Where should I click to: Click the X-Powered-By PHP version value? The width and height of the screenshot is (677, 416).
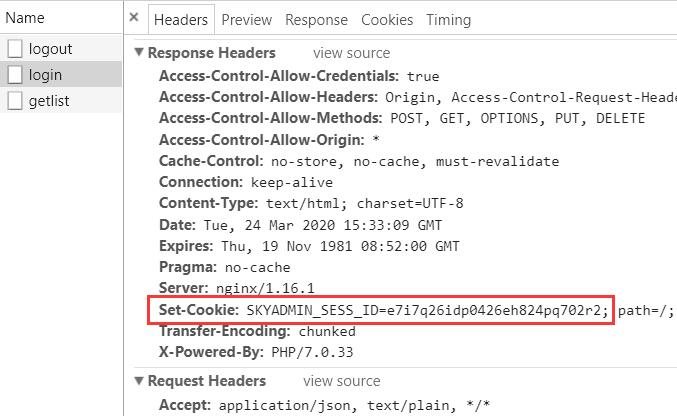[x=312, y=352]
